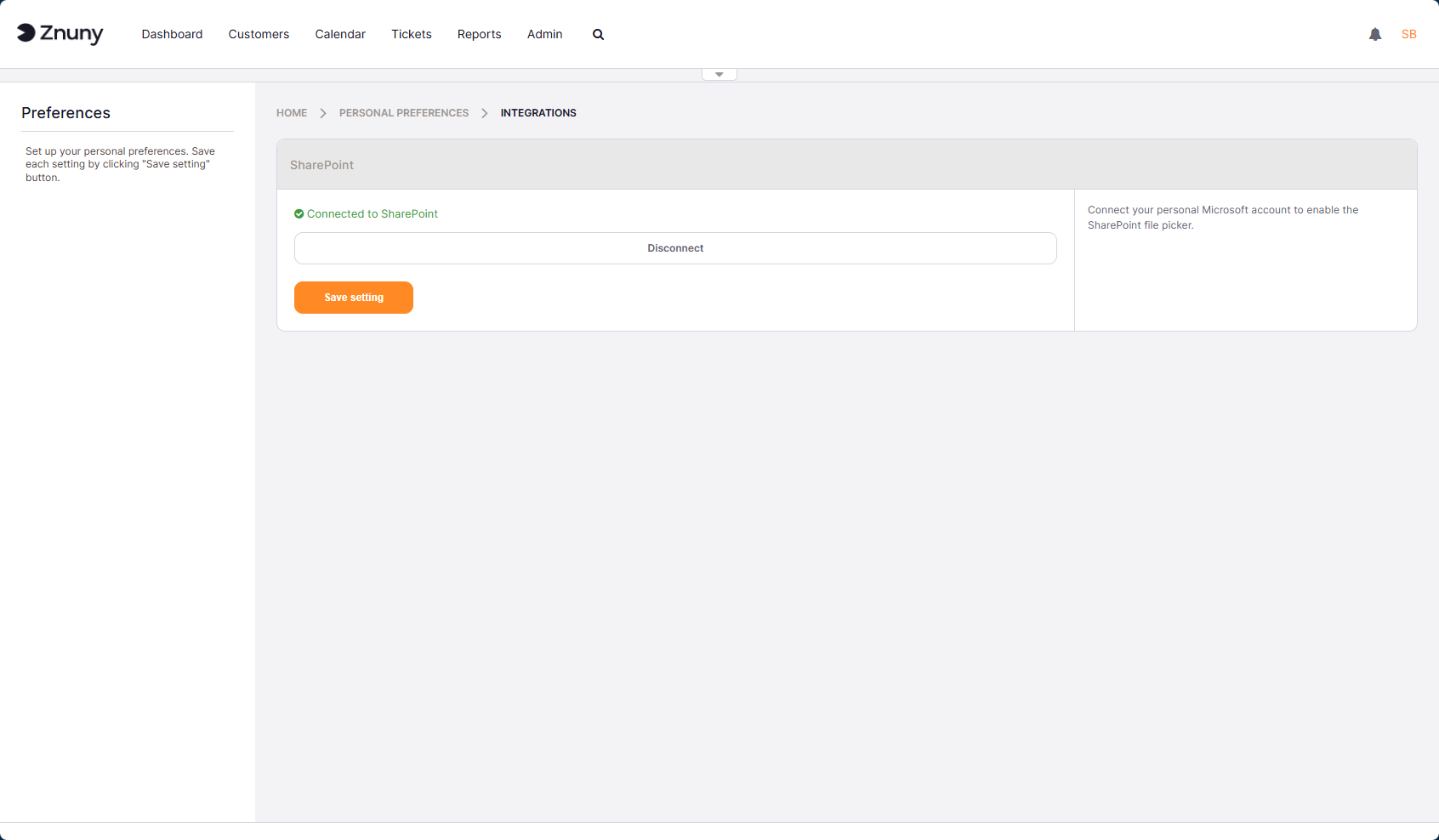The height and width of the screenshot is (840, 1439).
Task: Click the Disconnect button
Action: pyautogui.click(x=675, y=248)
